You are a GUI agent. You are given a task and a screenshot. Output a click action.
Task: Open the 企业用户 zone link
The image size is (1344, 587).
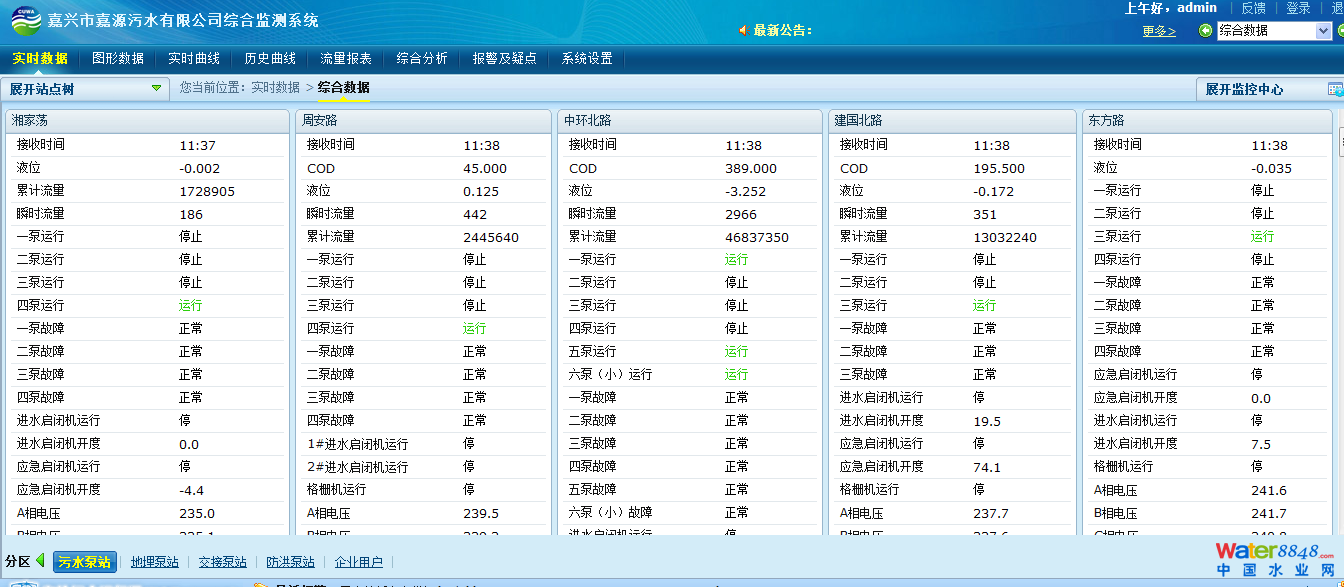click(x=358, y=562)
